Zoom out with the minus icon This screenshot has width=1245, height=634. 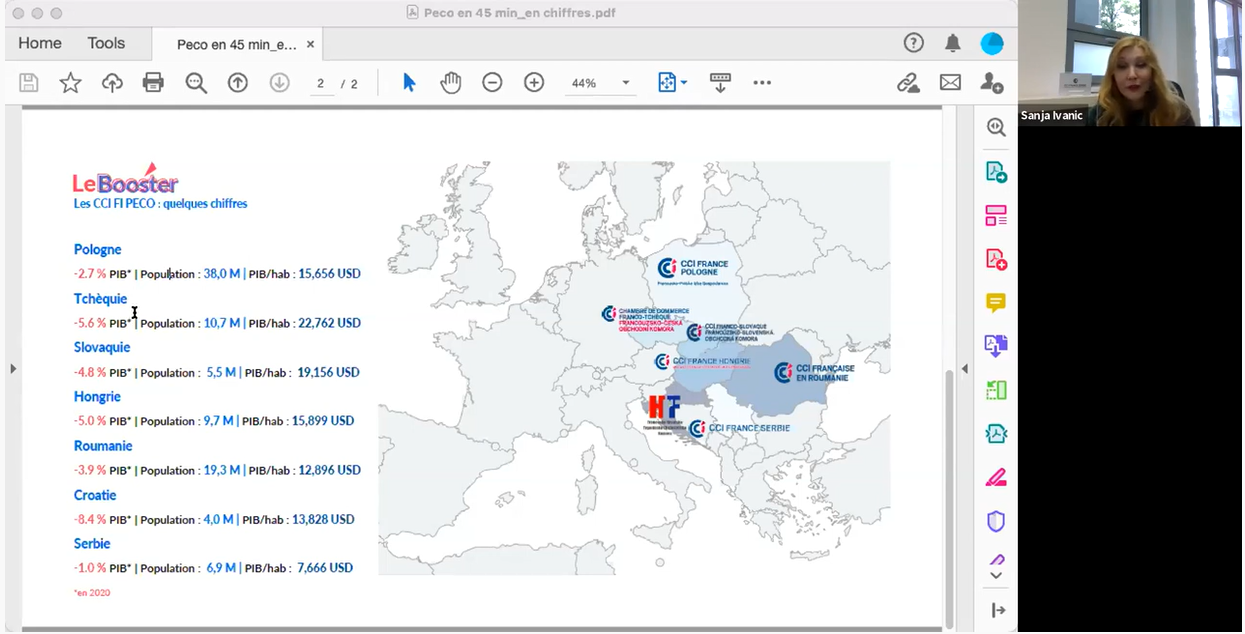click(x=492, y=83)
